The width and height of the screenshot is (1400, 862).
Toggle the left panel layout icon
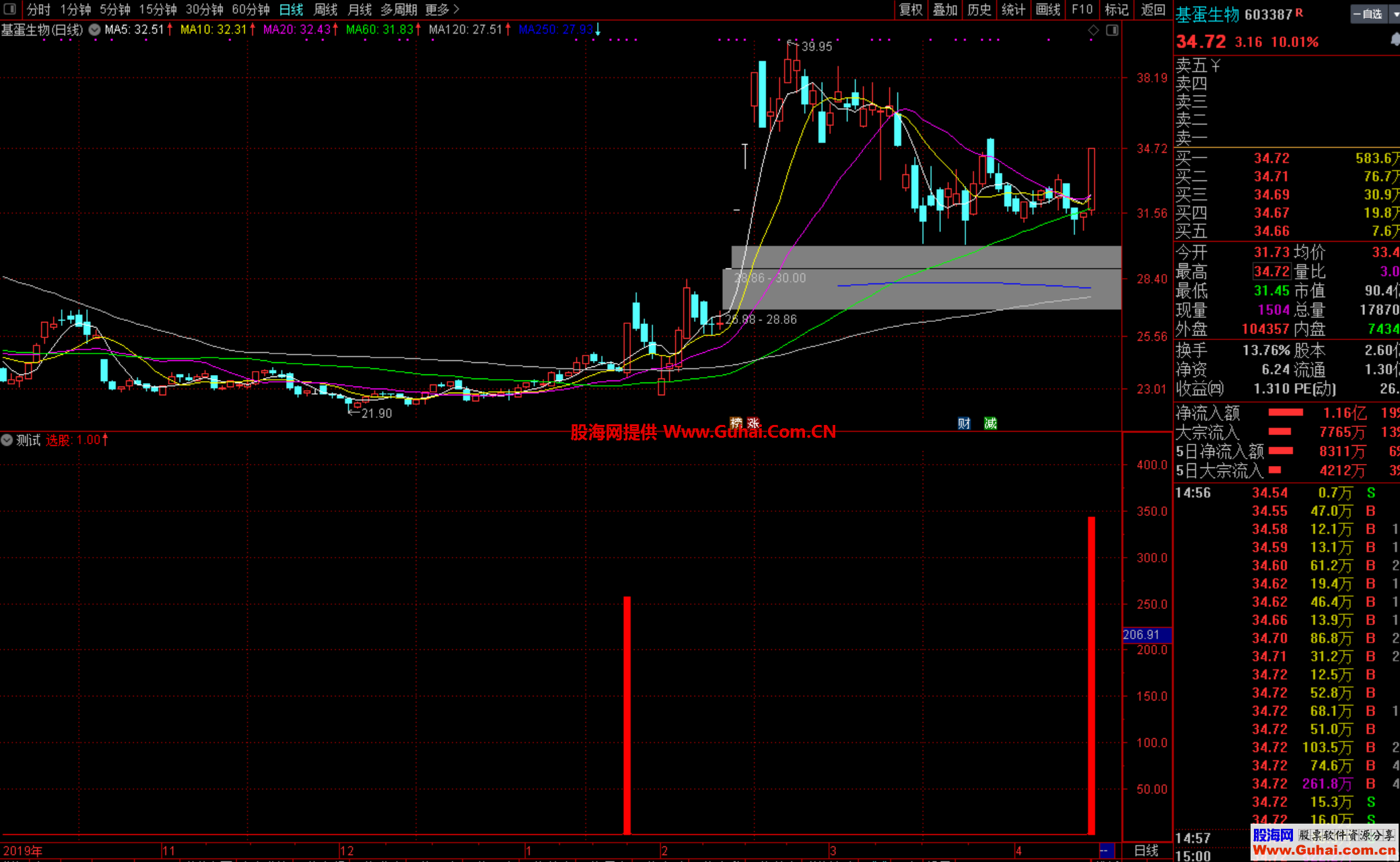click(9, 9)
